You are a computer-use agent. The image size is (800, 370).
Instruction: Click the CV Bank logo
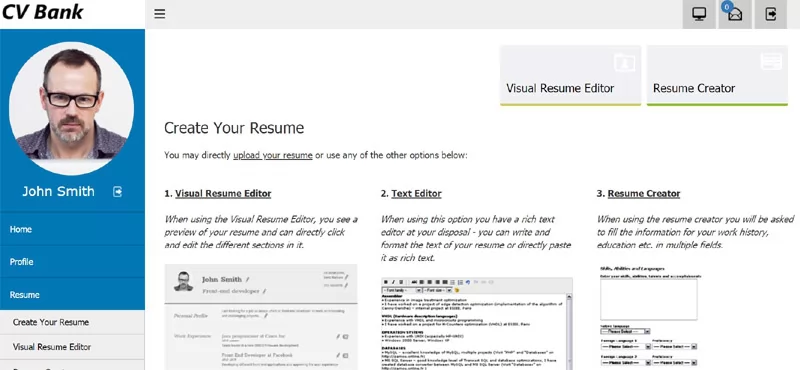[x=43, y=12]
